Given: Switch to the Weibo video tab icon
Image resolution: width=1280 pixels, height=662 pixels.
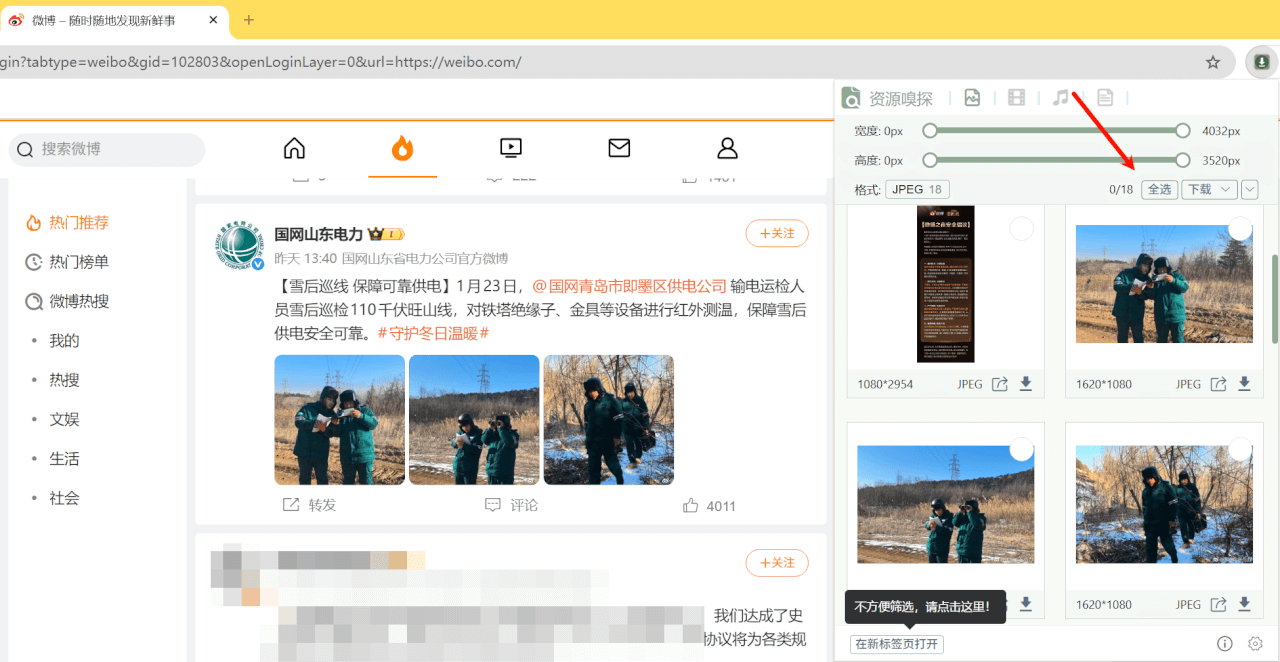Looking at the screenshot, I should 511,149.
